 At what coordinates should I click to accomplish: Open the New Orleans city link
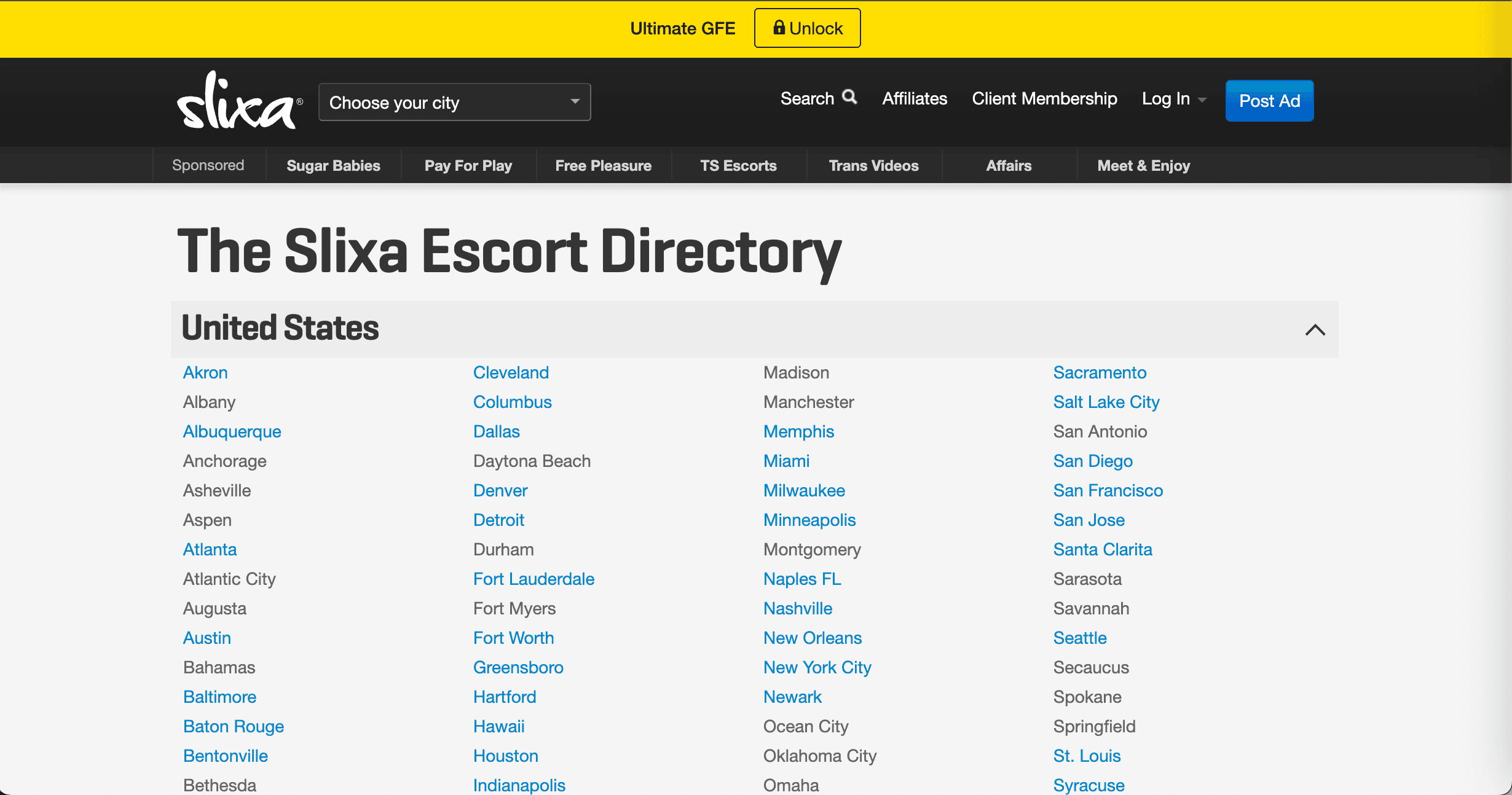813,638
